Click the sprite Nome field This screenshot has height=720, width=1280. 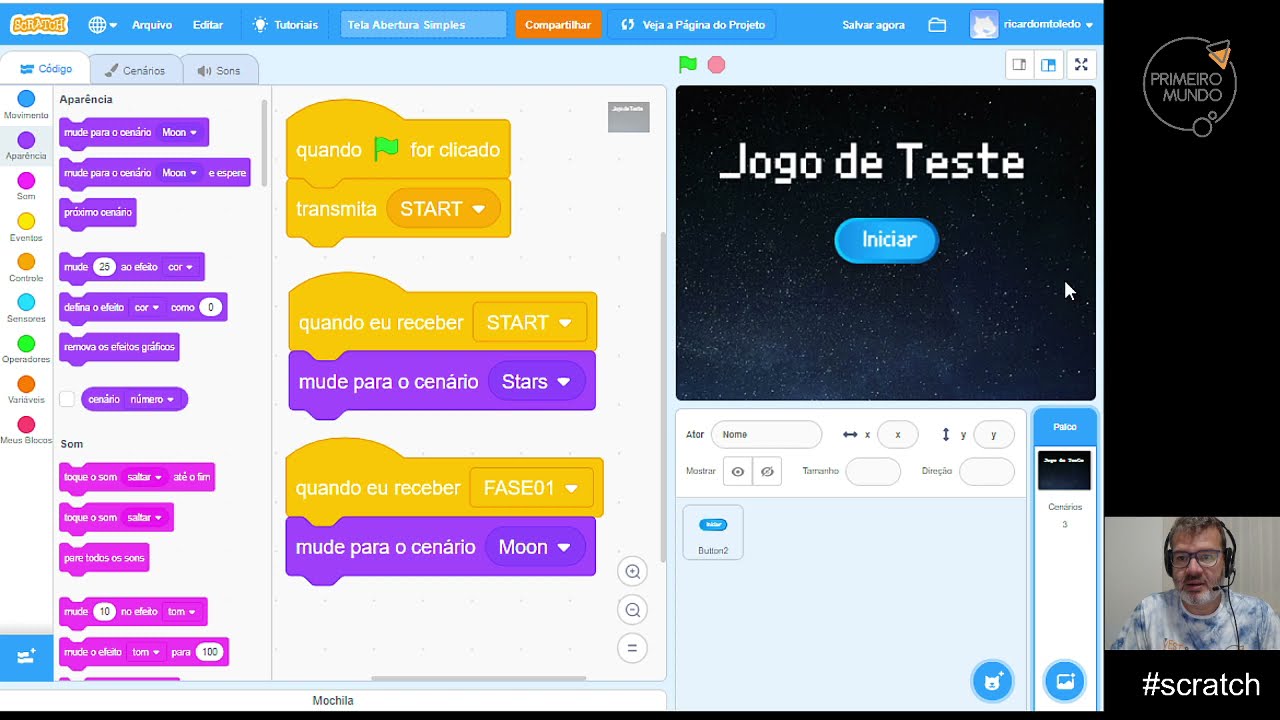(766, 435)
